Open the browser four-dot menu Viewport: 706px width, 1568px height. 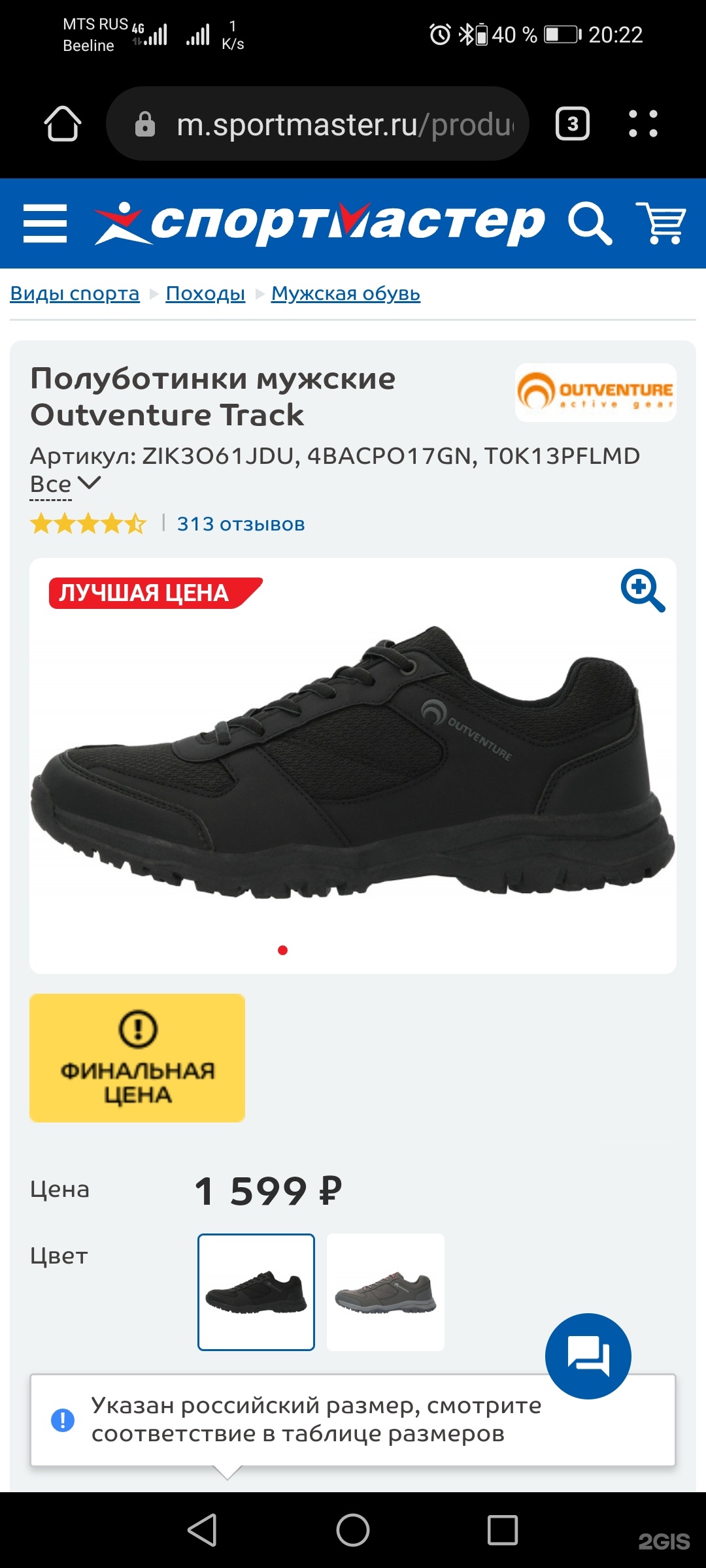(x=643, y=123)
